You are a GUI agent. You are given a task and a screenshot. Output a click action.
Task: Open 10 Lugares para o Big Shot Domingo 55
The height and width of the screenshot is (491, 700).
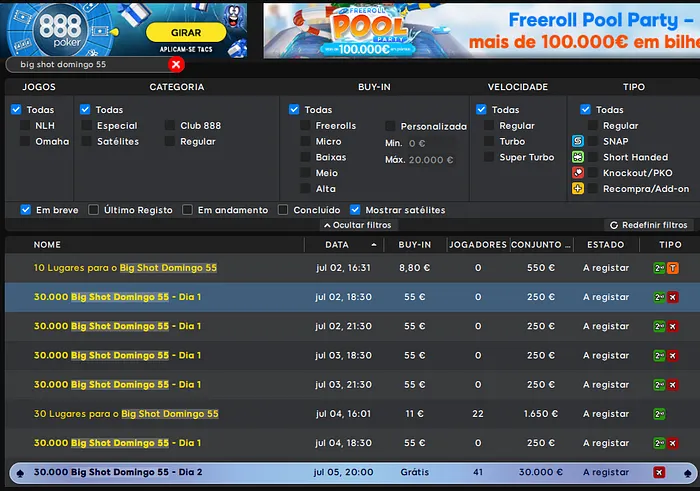coord(125,268)
